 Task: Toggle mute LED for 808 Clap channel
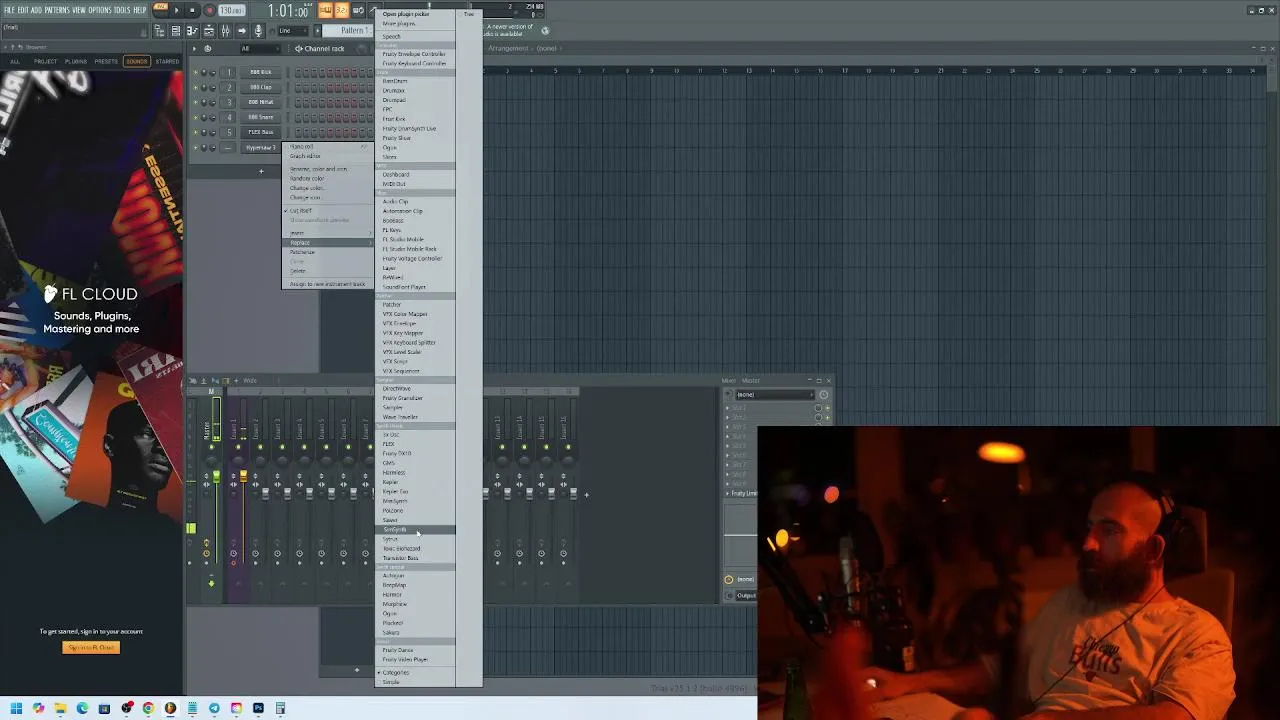coord(196,87)
